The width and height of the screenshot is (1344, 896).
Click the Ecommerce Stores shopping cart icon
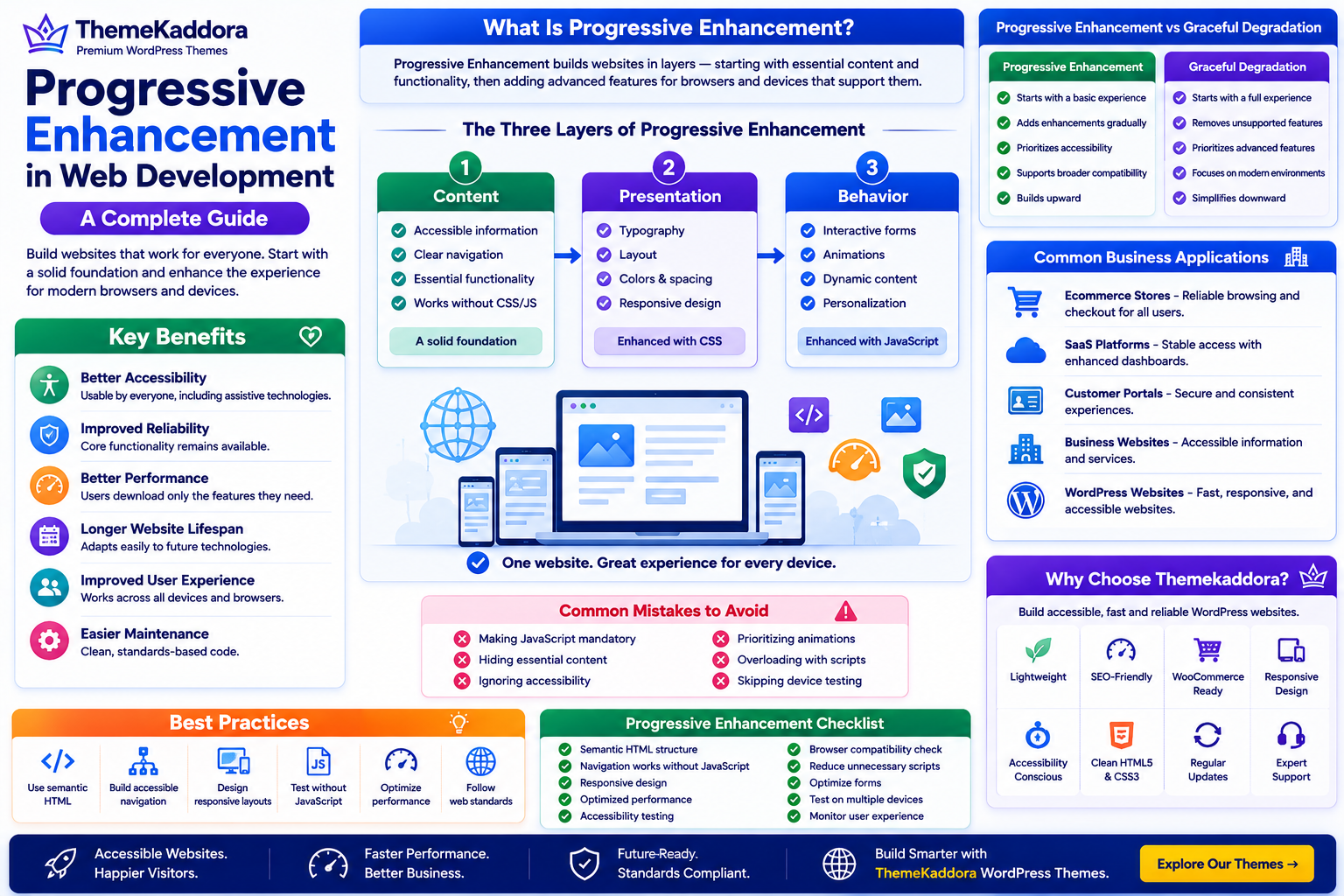1025,302
